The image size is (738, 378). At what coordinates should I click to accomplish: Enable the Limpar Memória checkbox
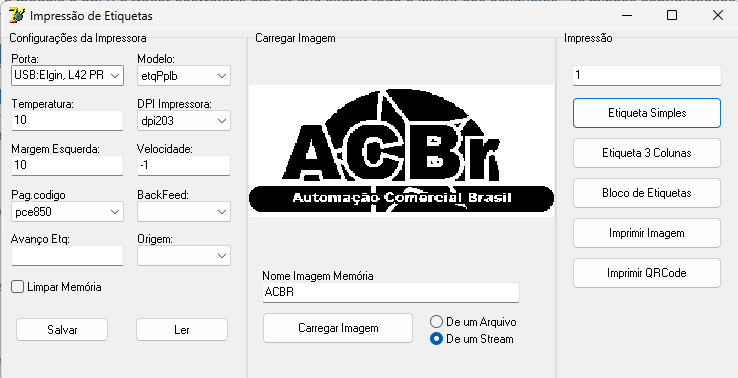coord(17,287)
